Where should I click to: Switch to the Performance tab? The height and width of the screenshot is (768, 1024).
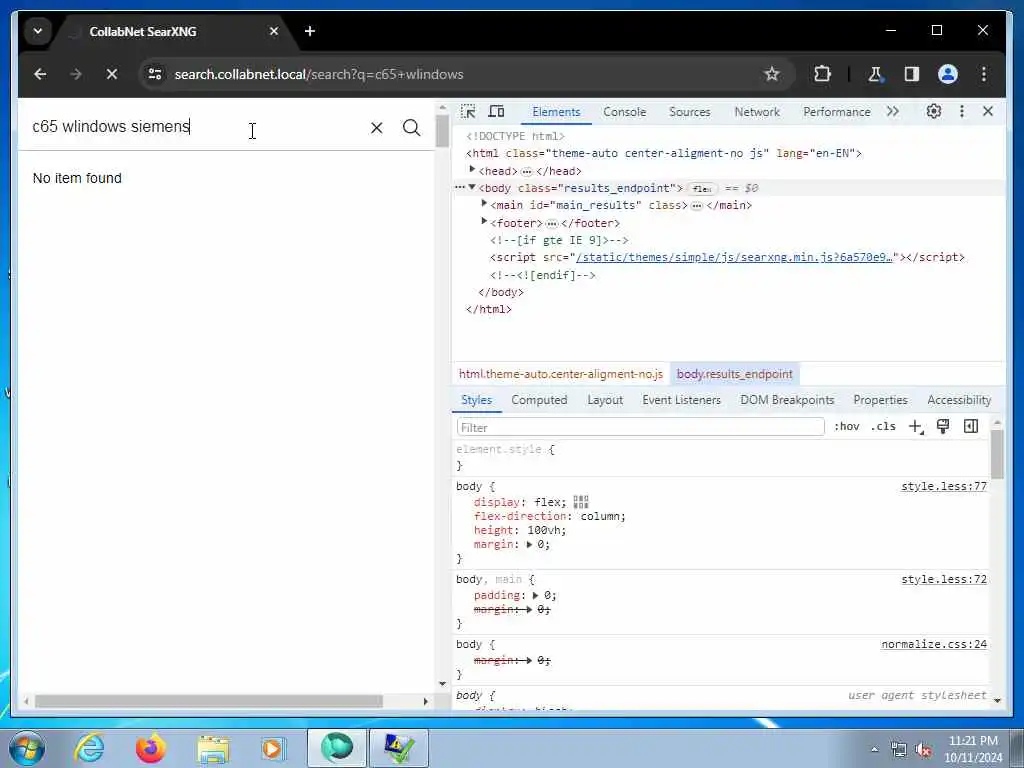(x=837, y=112)
